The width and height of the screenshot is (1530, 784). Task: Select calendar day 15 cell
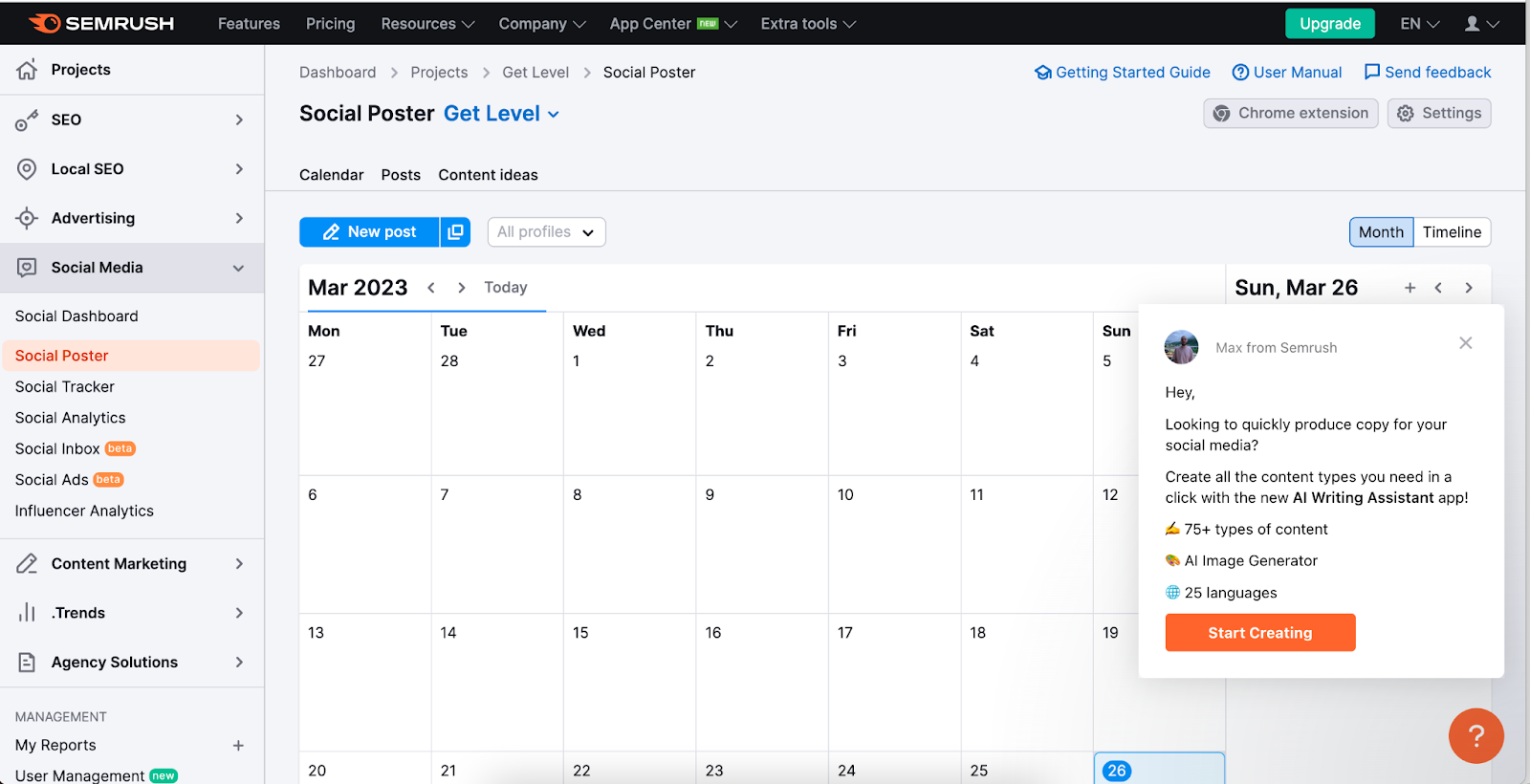pyautogui.click(x=629, y=682)
